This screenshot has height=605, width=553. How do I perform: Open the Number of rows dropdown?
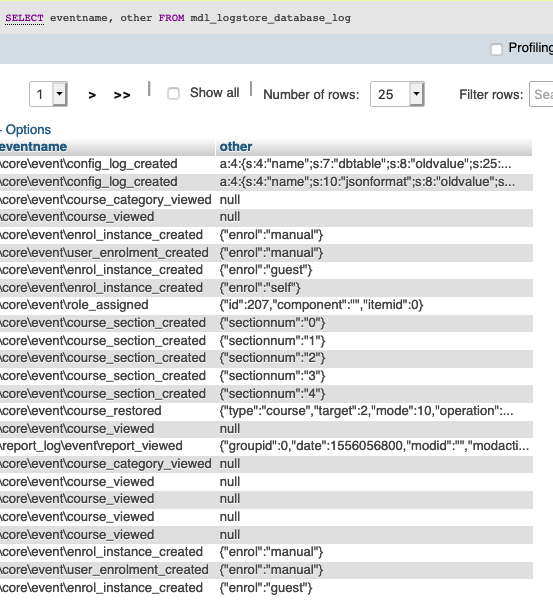[397, 94]
